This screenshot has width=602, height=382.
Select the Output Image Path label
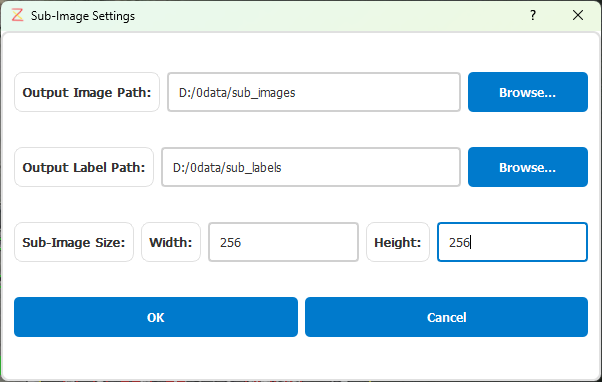tap(87, 92)
